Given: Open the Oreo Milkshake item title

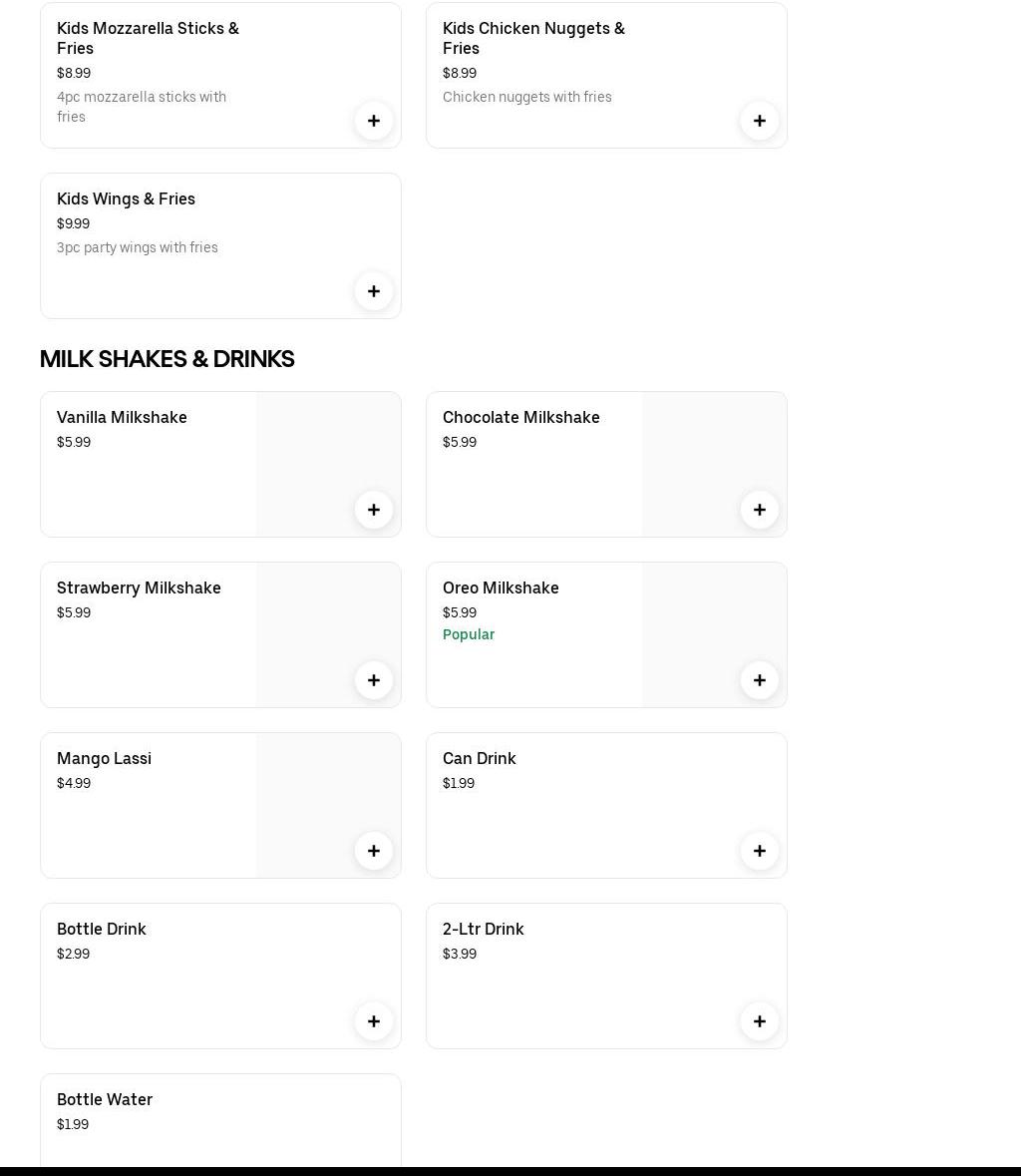Looking at the screenshot, I should 501,588.
